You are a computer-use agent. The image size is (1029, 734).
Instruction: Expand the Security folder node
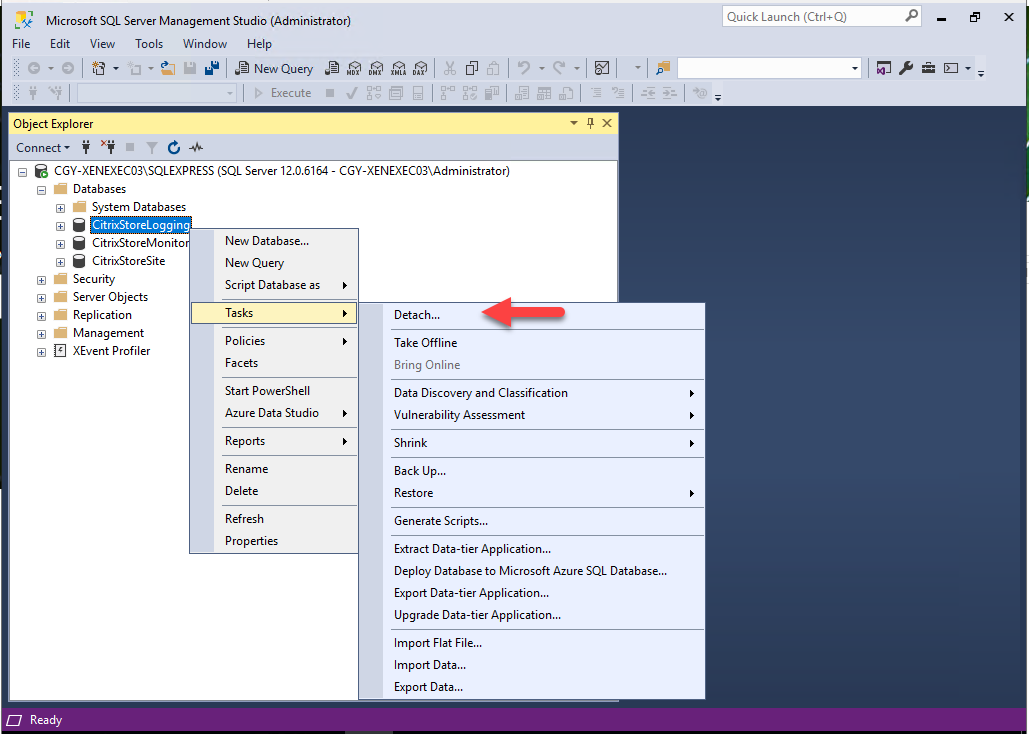click(x=41, y=280)
